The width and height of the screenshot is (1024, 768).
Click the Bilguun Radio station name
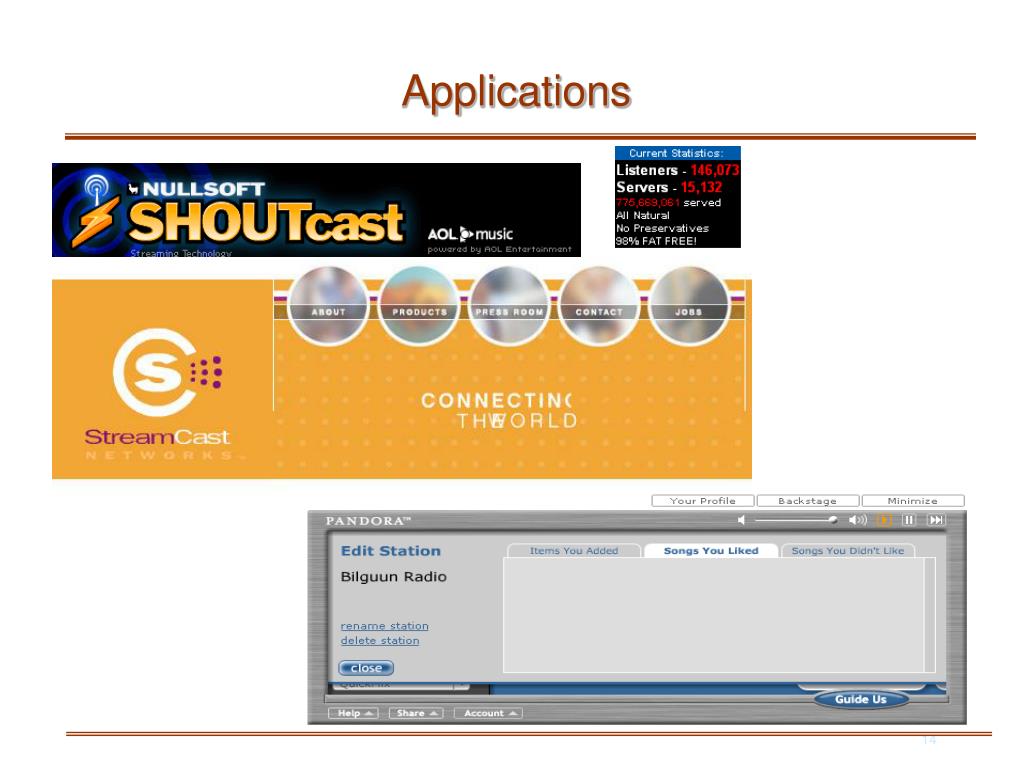pyautogui.click(x=394, y=577)
